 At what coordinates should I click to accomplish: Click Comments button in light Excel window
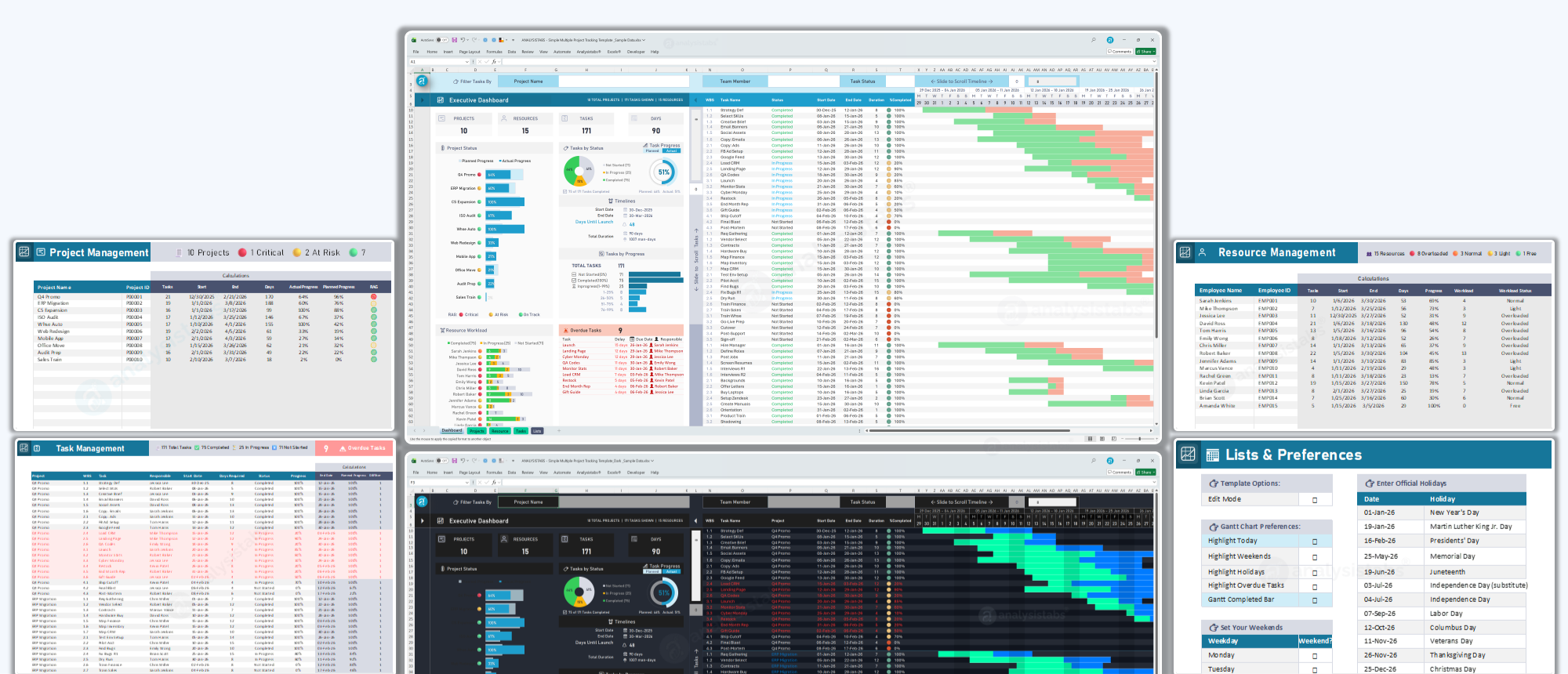coord(1120,52)
